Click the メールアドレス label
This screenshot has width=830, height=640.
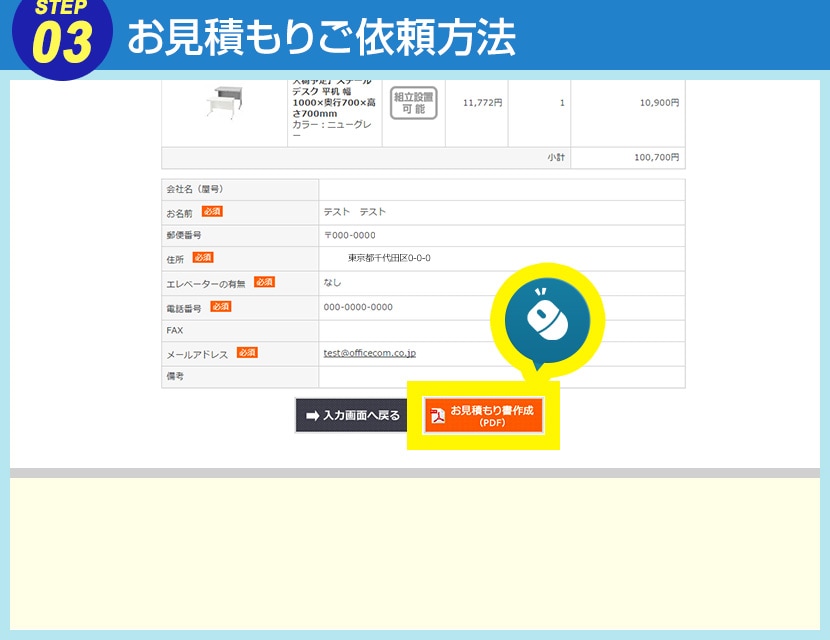[x=197, y=355]
